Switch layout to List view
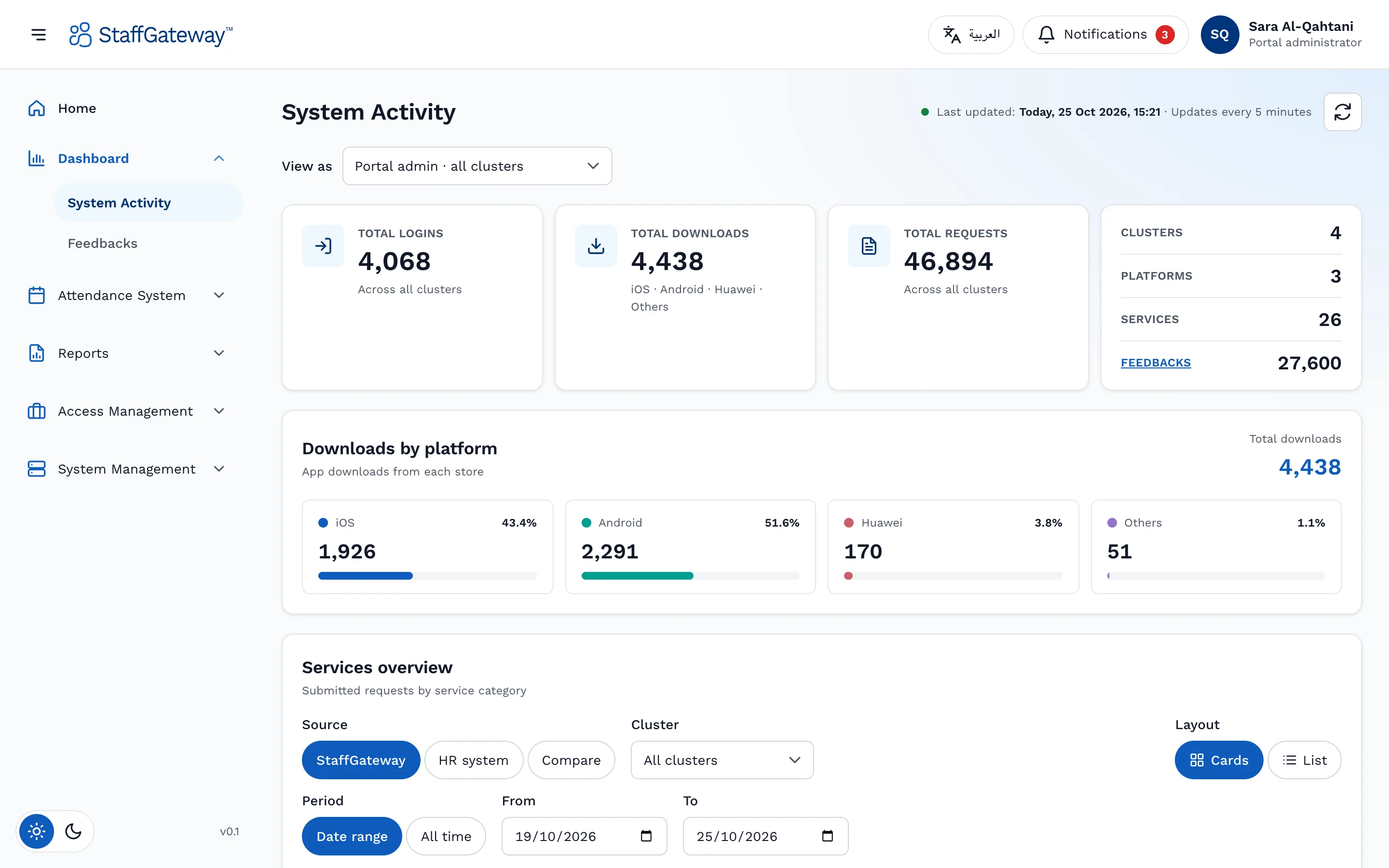The width and height of the screenshot is (1389, 868). click(1304, 759)
